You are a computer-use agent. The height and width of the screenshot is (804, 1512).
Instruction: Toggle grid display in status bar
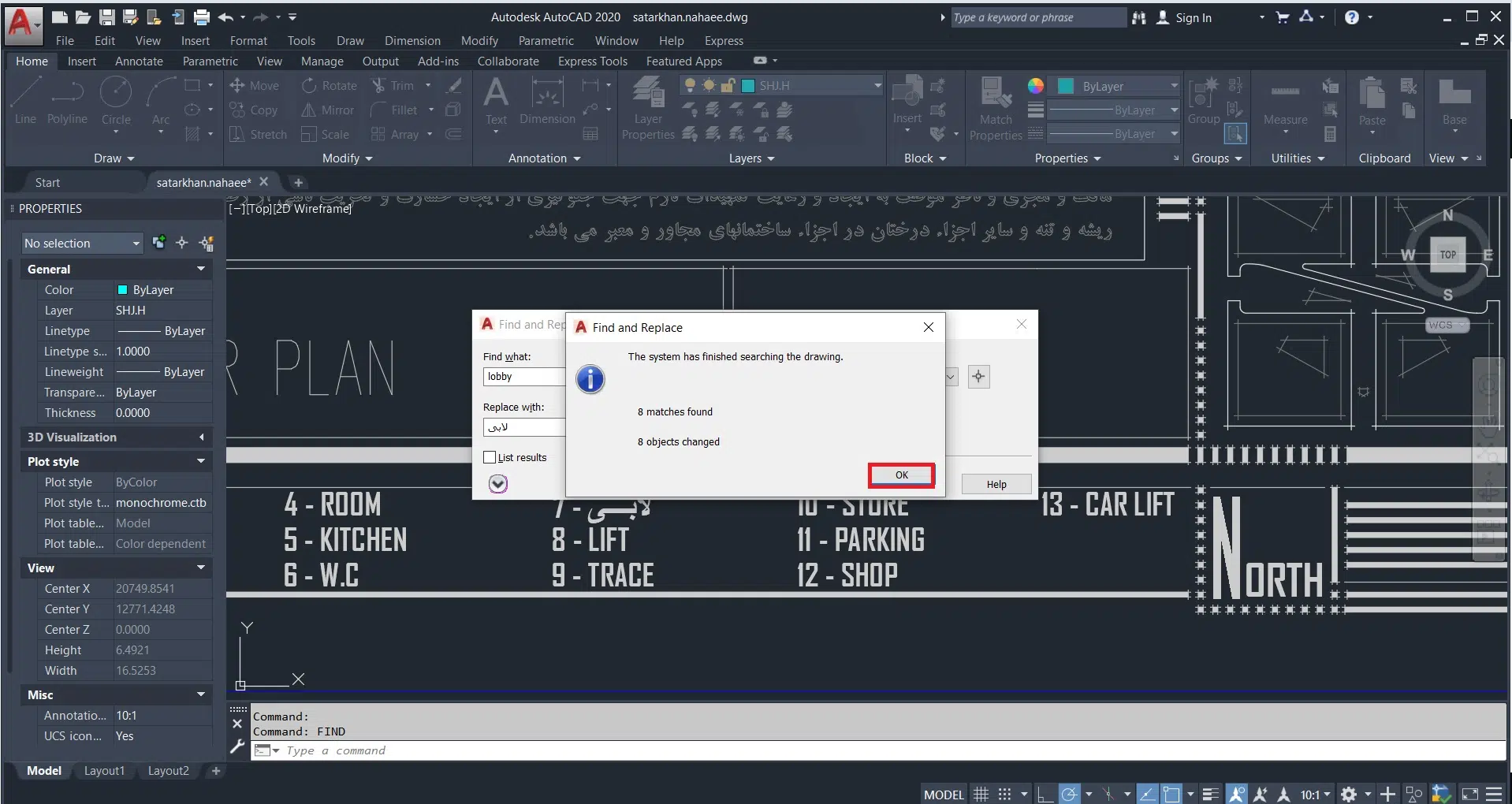[x=981, y=794]
